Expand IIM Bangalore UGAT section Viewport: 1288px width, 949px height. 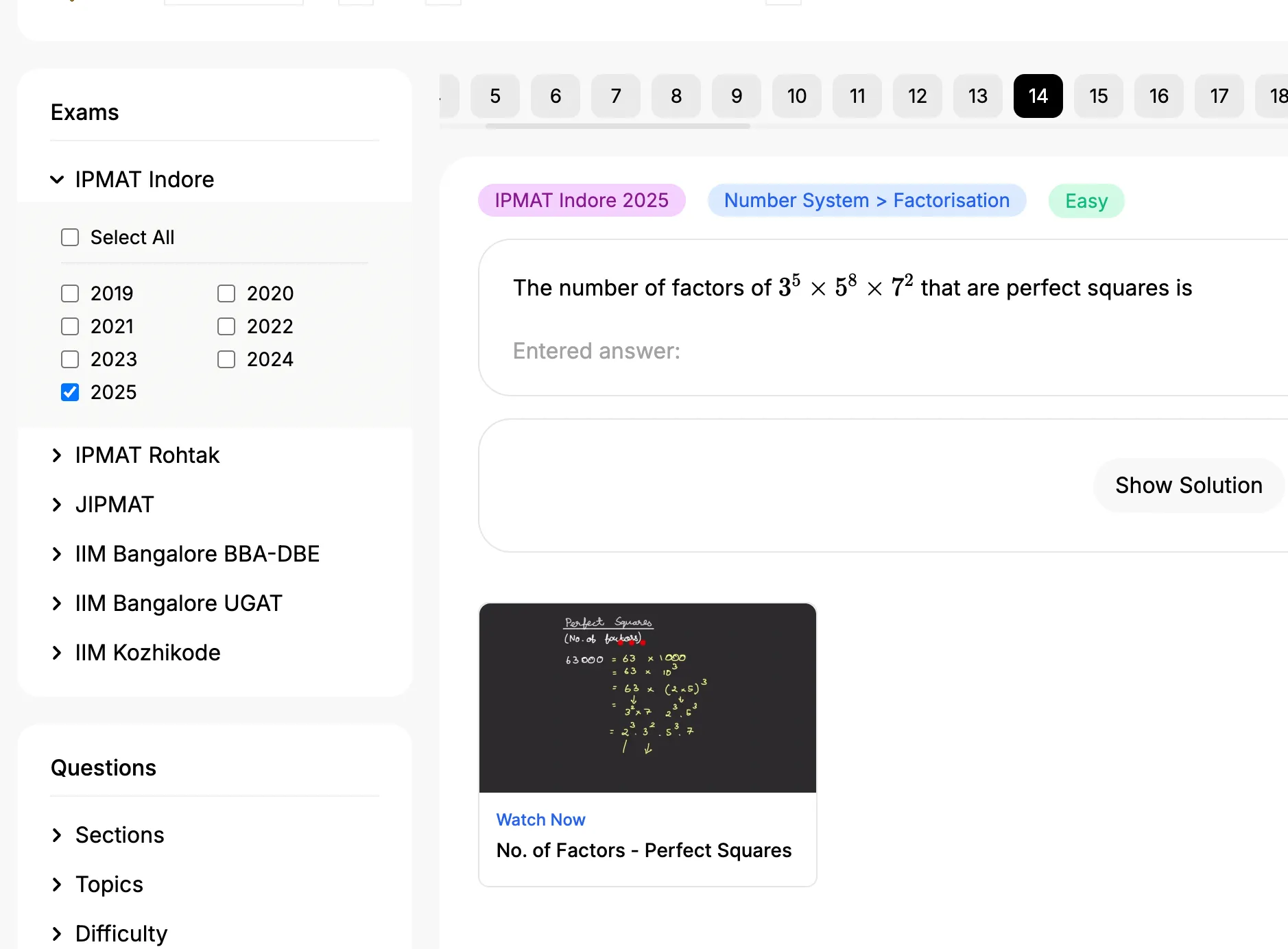[167, 603]
